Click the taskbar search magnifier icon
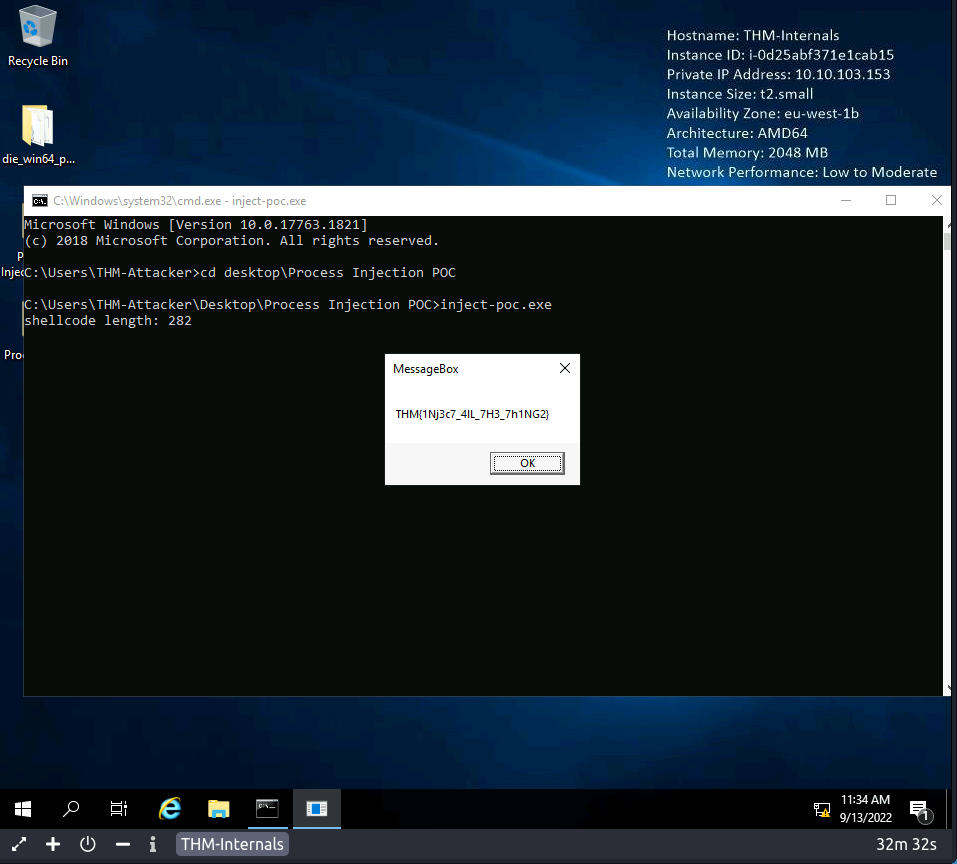Image resolution: width=957 pixels, height=864 pixels. (71, 809)
